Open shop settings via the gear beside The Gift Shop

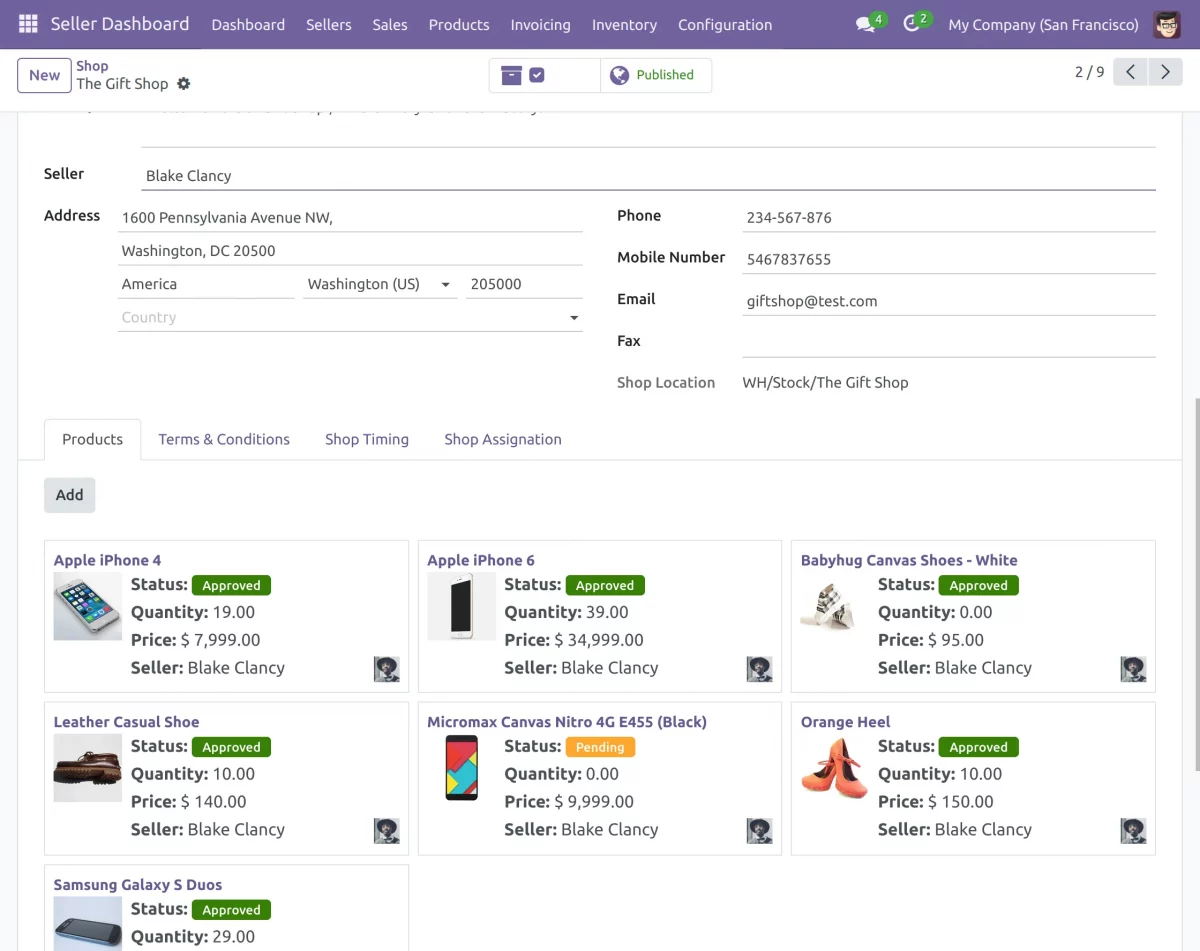pos(184,85)
